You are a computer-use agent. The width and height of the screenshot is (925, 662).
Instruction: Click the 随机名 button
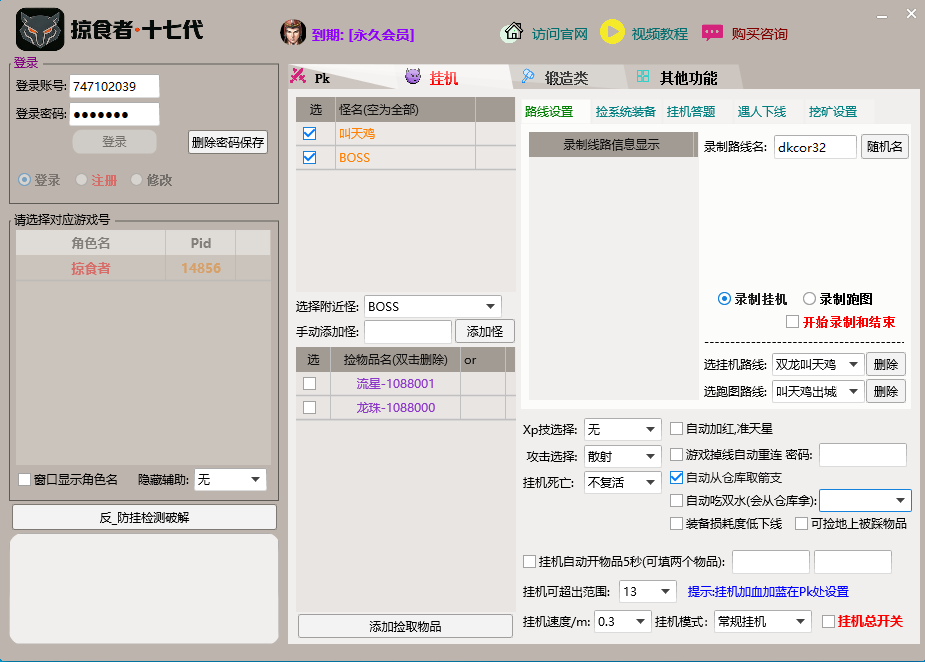point(884,146)
